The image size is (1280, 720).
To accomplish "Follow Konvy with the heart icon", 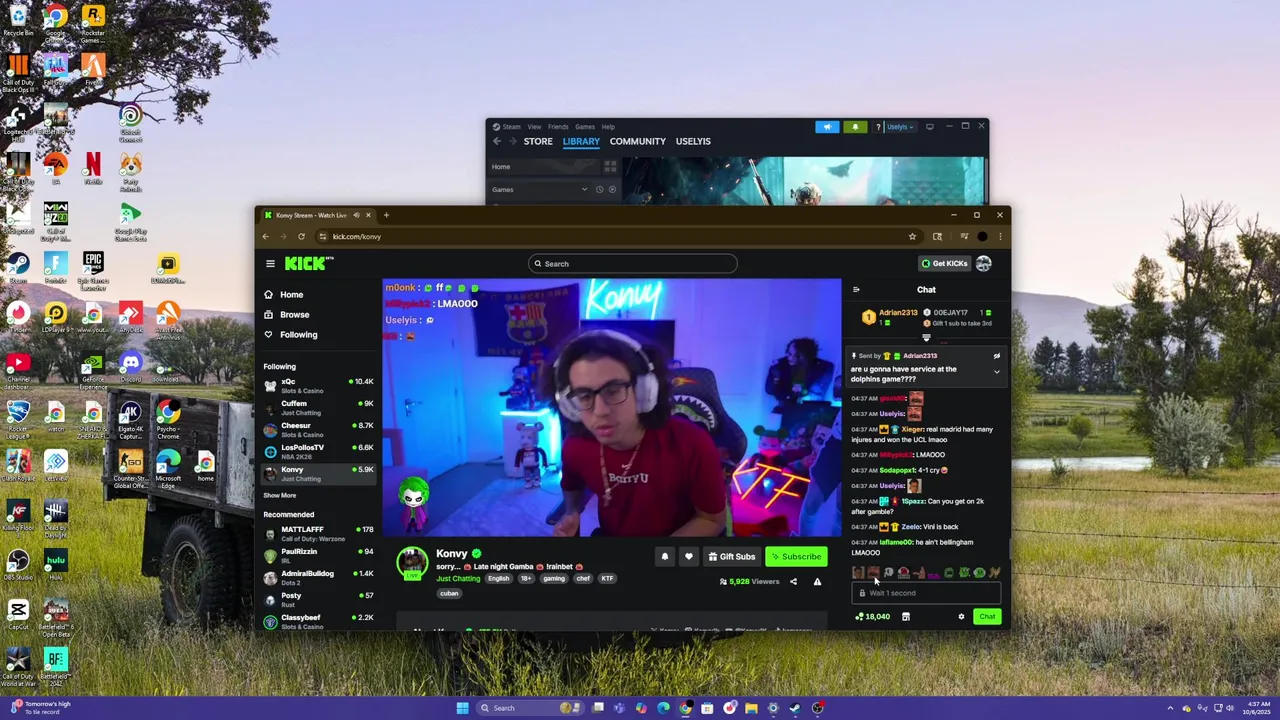I will 688,557.
